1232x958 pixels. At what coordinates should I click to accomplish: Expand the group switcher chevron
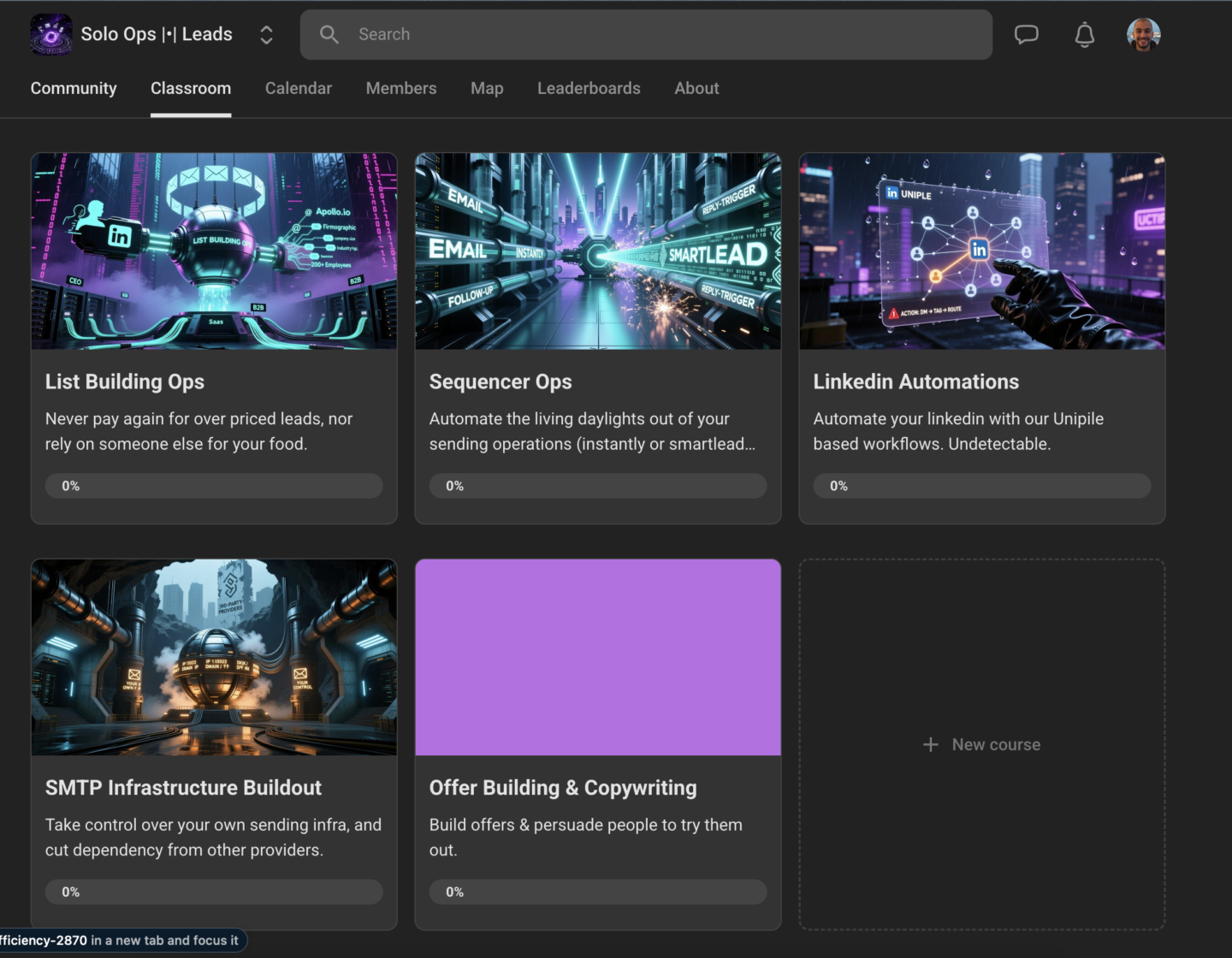[266, 34]
